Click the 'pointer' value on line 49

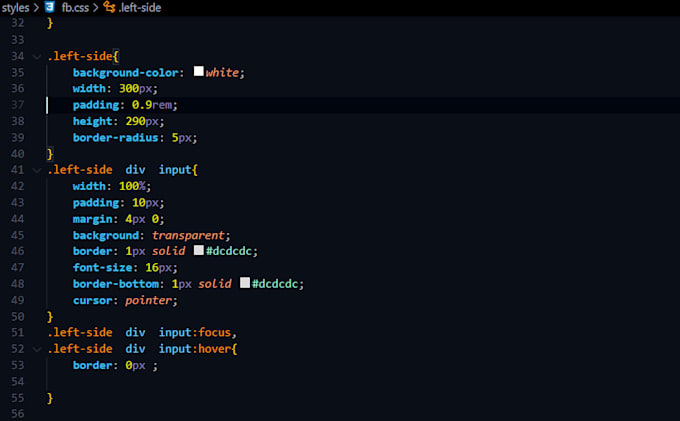point(149,300)
